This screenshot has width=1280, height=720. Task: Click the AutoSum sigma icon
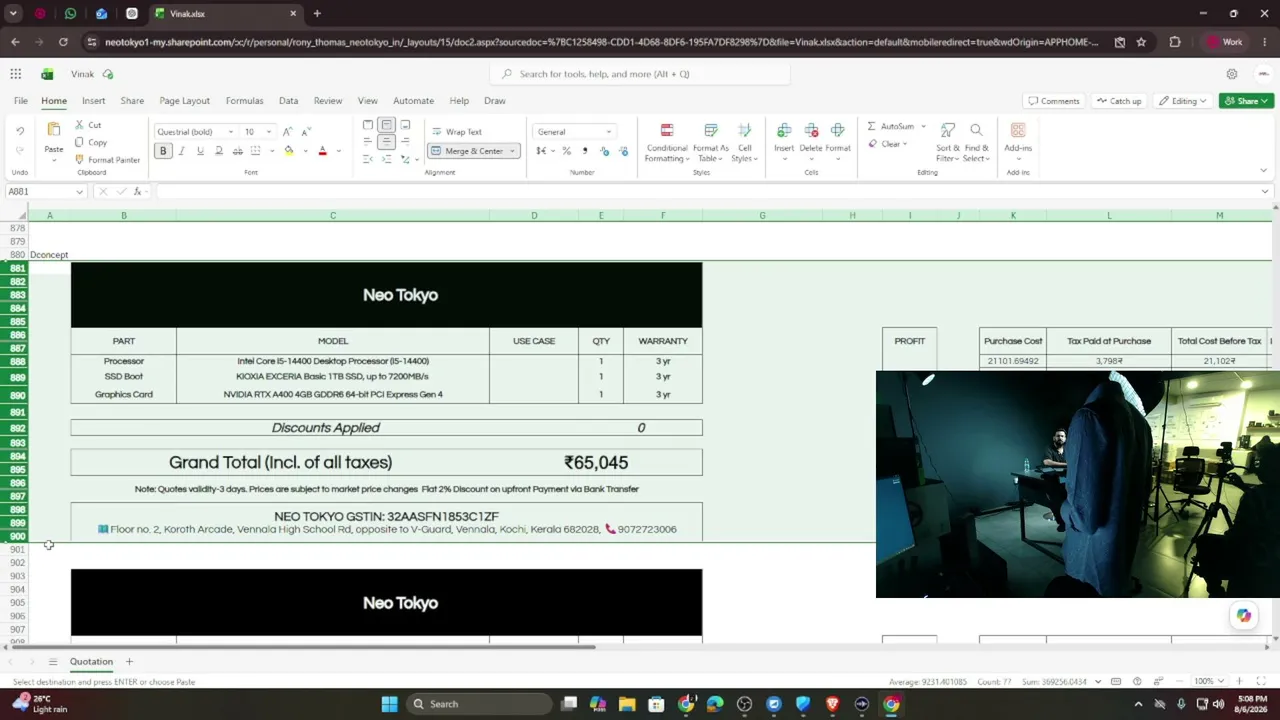point(871,127)
